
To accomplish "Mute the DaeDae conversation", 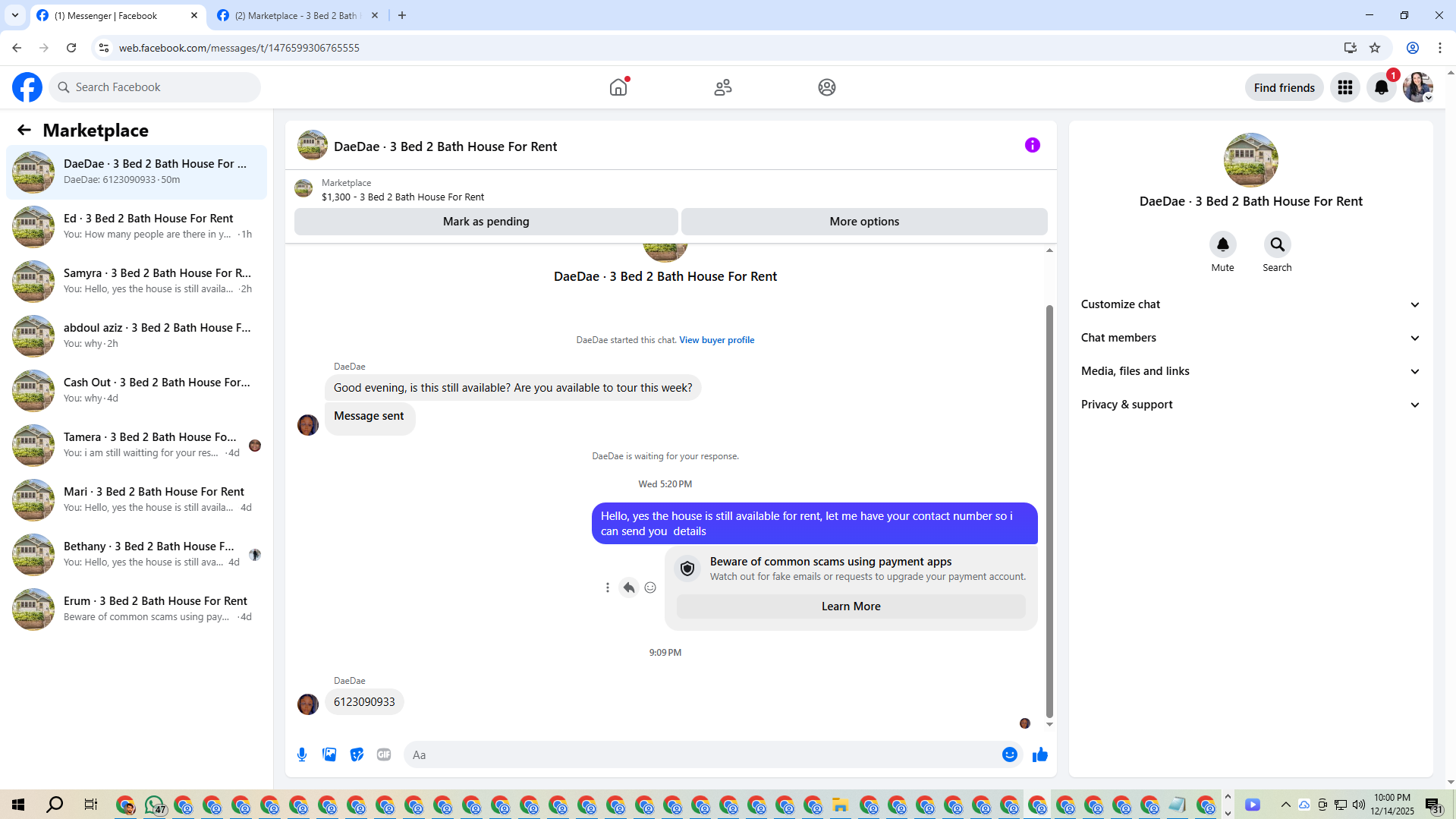I will click(1222, 244).
